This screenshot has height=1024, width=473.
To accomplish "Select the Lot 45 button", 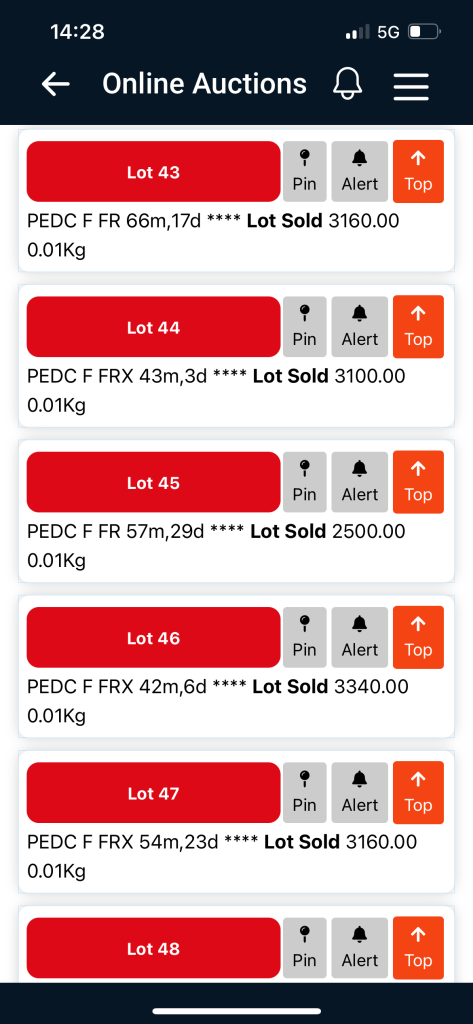I will pos(154,482).
